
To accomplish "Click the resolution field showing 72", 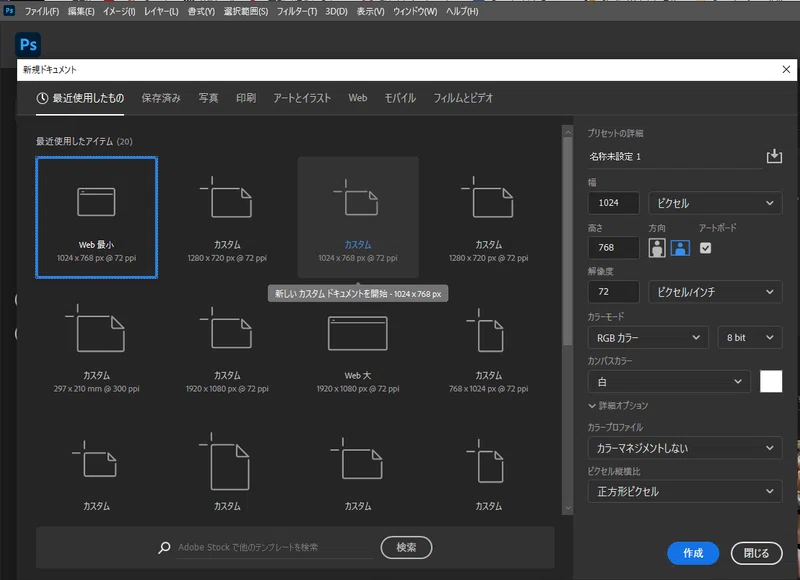I will 613,292.
